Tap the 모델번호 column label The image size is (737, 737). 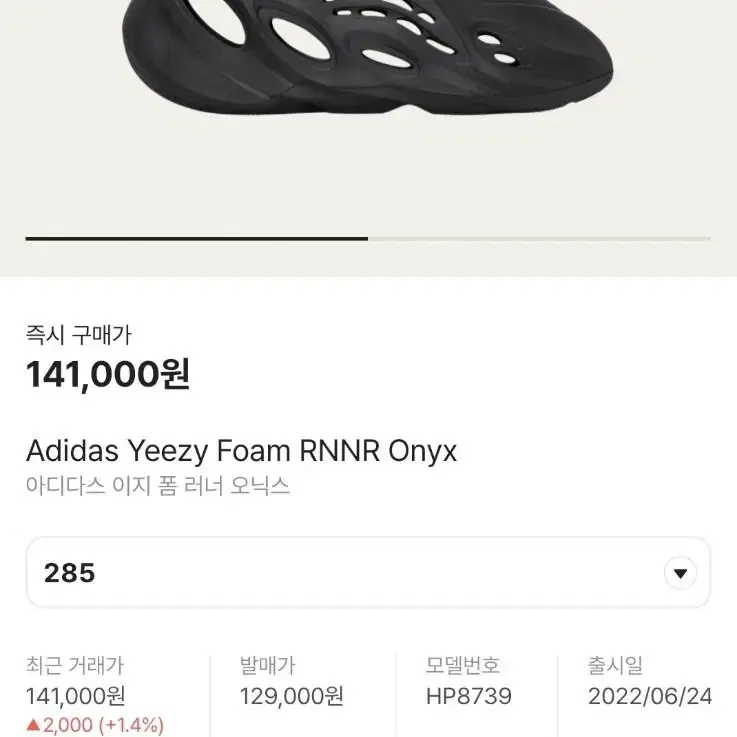463,666
